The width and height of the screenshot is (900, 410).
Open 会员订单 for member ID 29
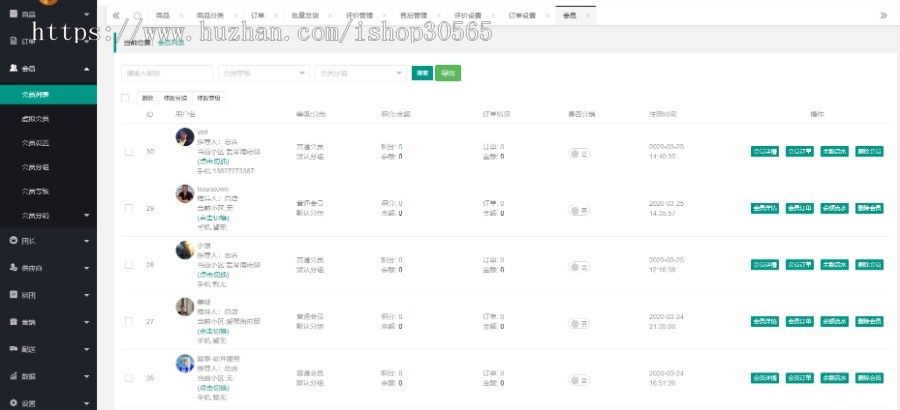click(800, 208)
